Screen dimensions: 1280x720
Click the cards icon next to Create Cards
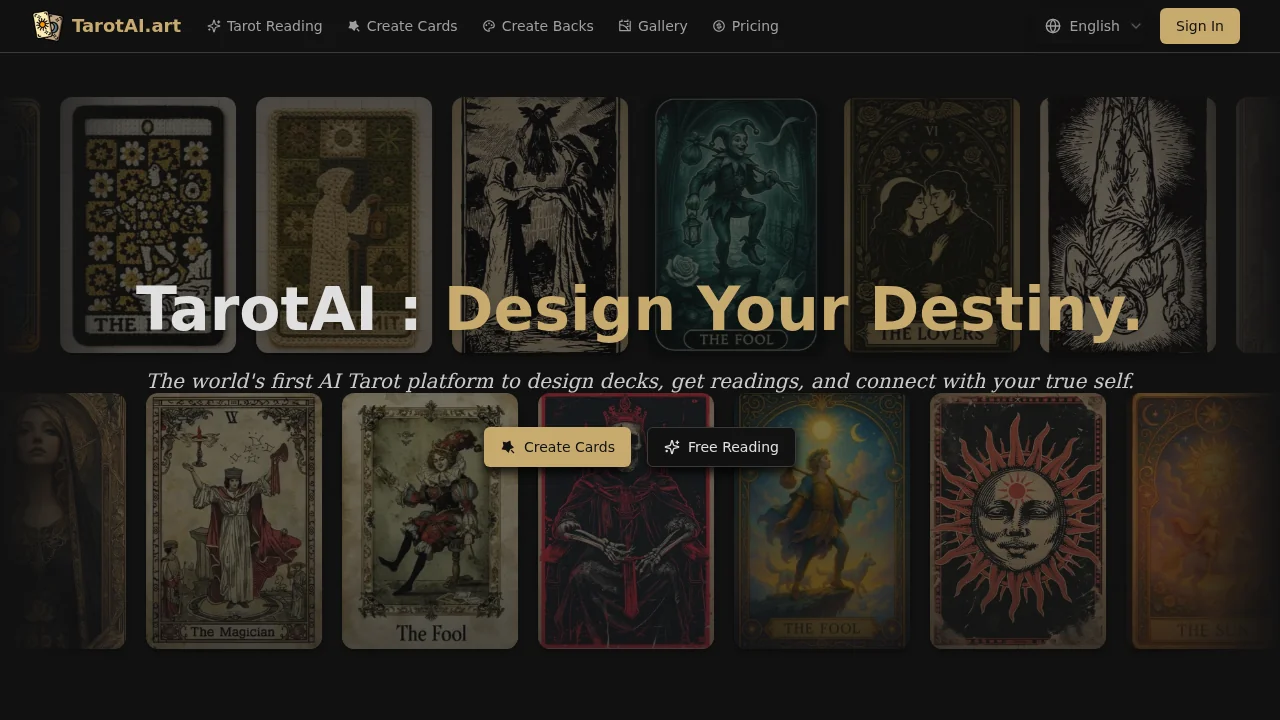(353, 26)
